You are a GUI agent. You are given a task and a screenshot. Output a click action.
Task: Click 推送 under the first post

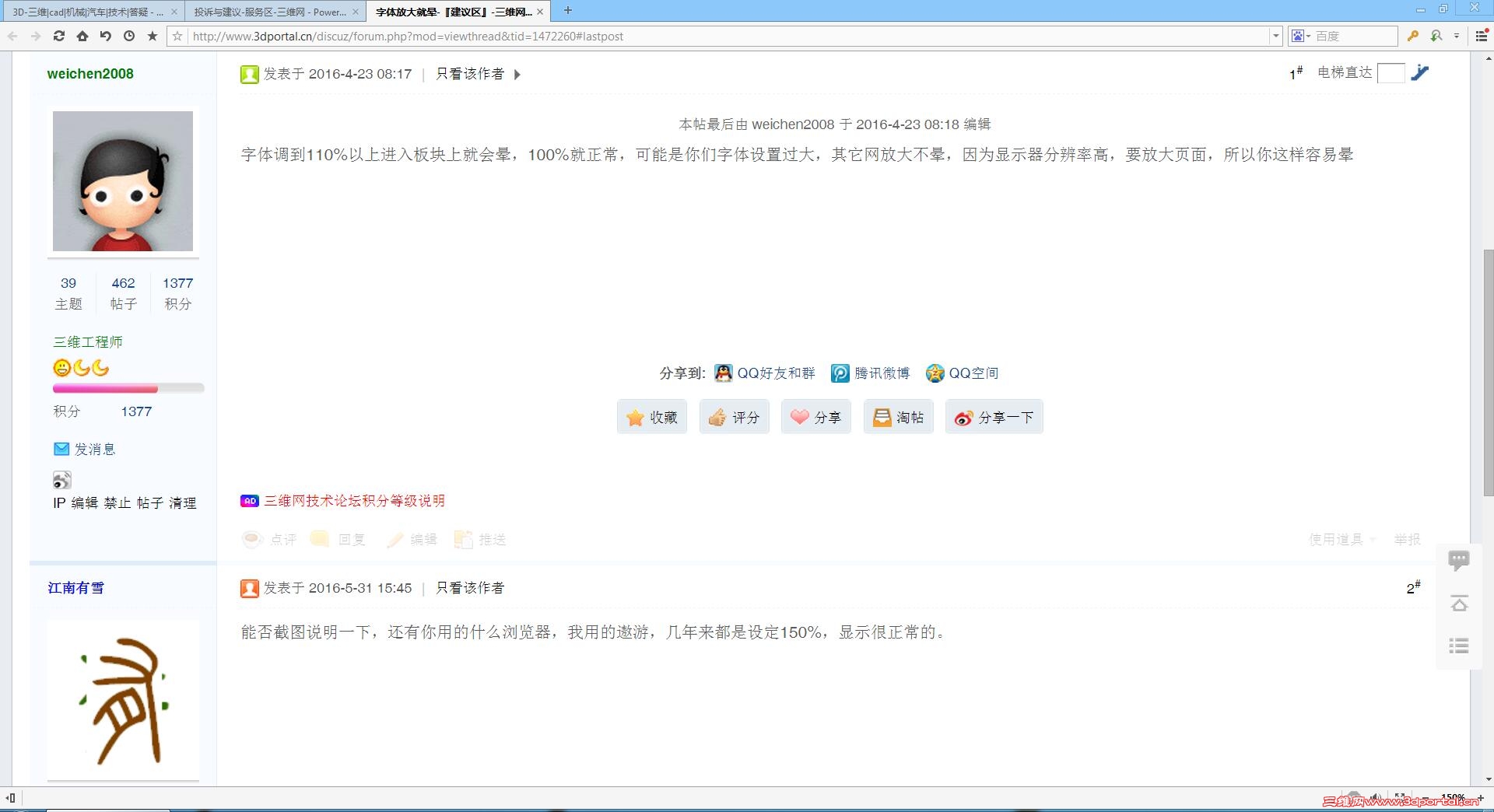coord(480,539)
